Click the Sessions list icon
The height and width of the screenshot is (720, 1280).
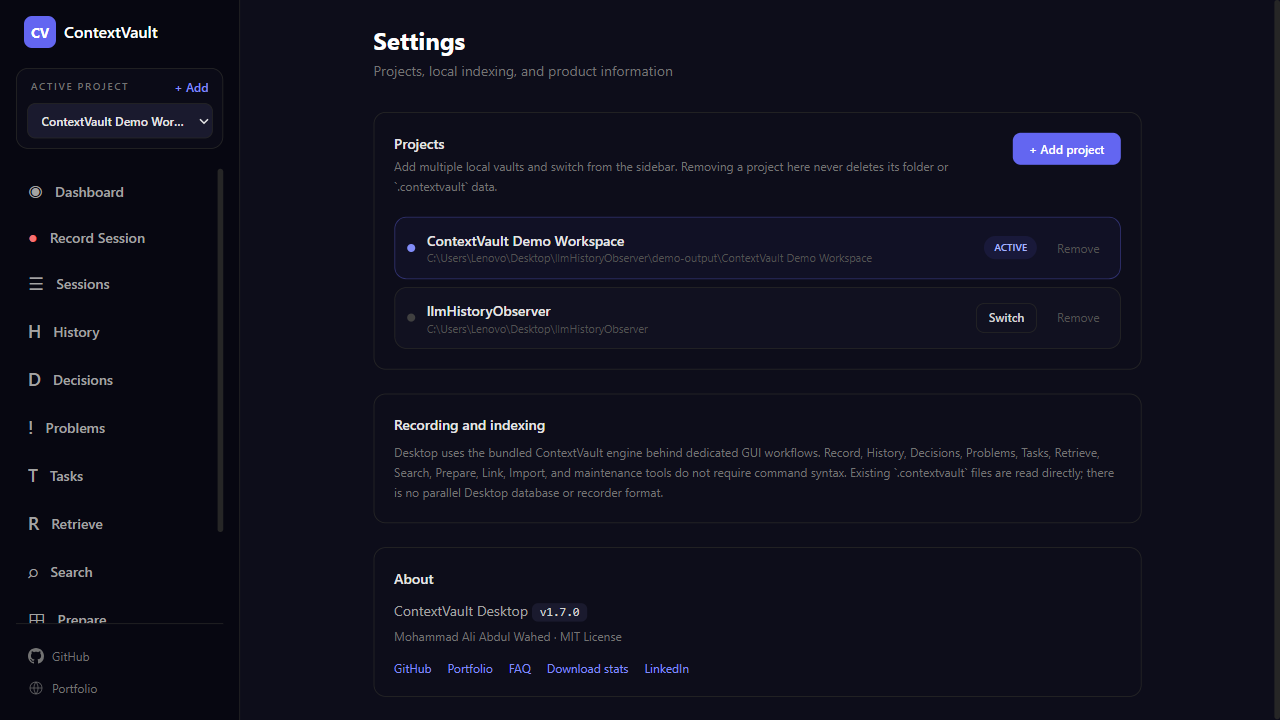36,284
